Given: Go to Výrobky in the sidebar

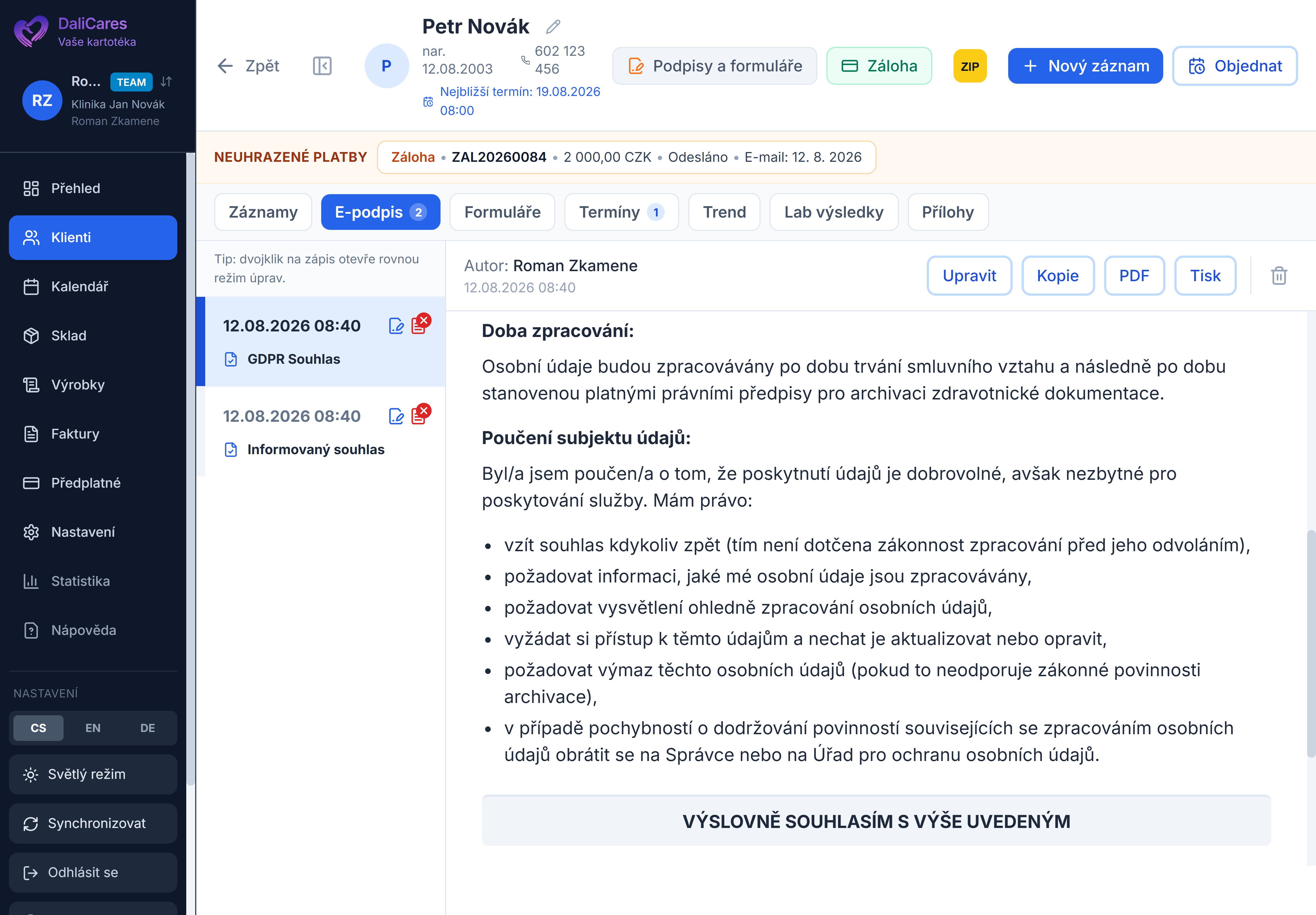Looking at the screenshot, I should [x=93, y=385].
